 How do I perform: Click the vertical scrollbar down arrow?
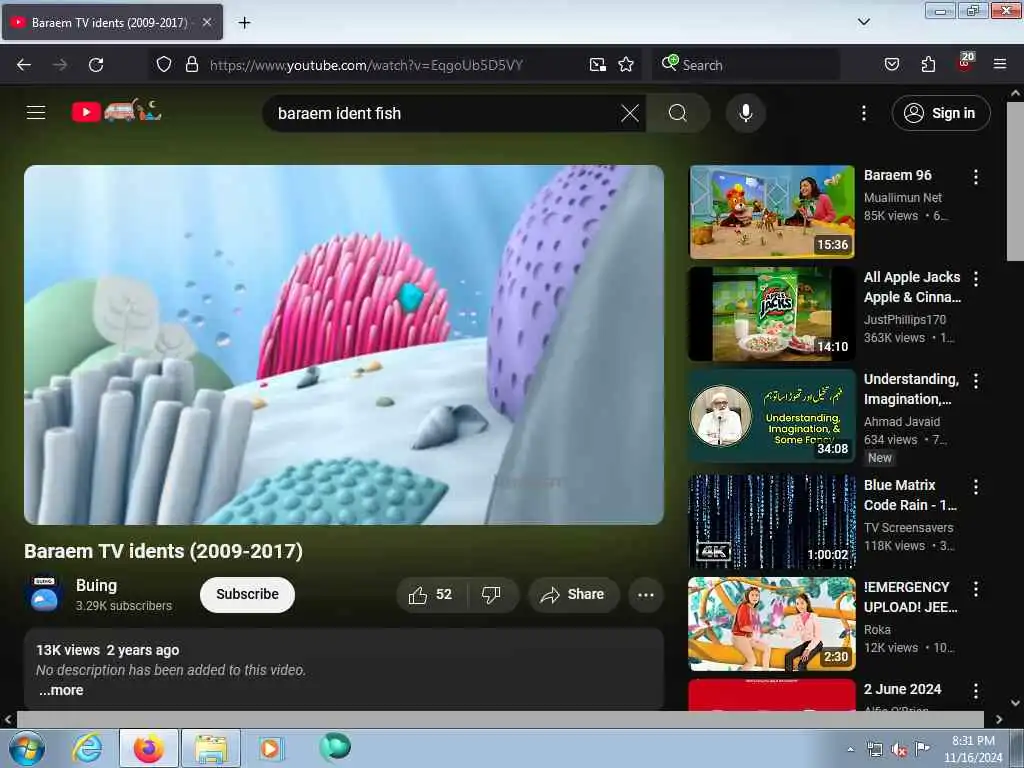(1015, 703)
